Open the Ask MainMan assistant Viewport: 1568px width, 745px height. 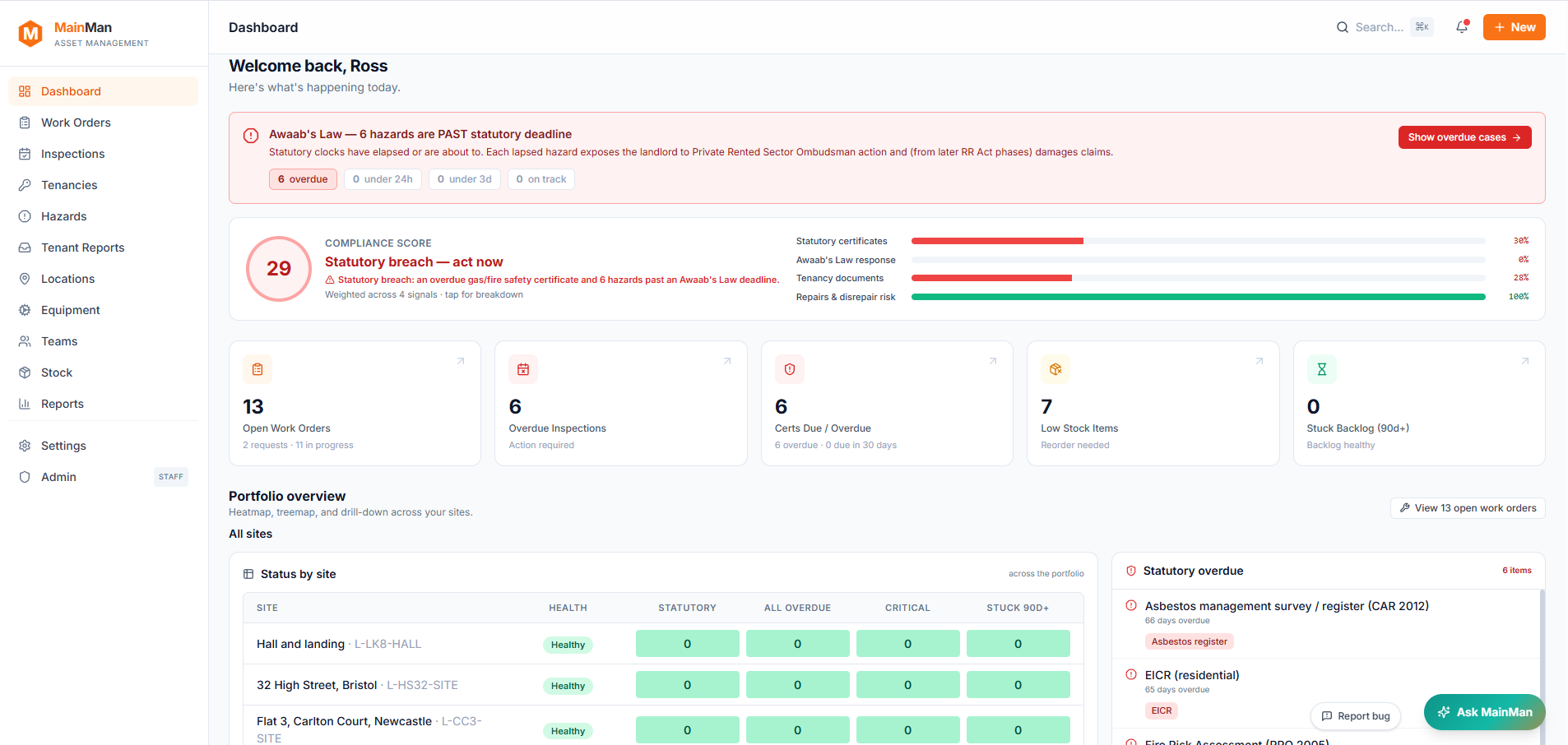[x=1485, y=712]
